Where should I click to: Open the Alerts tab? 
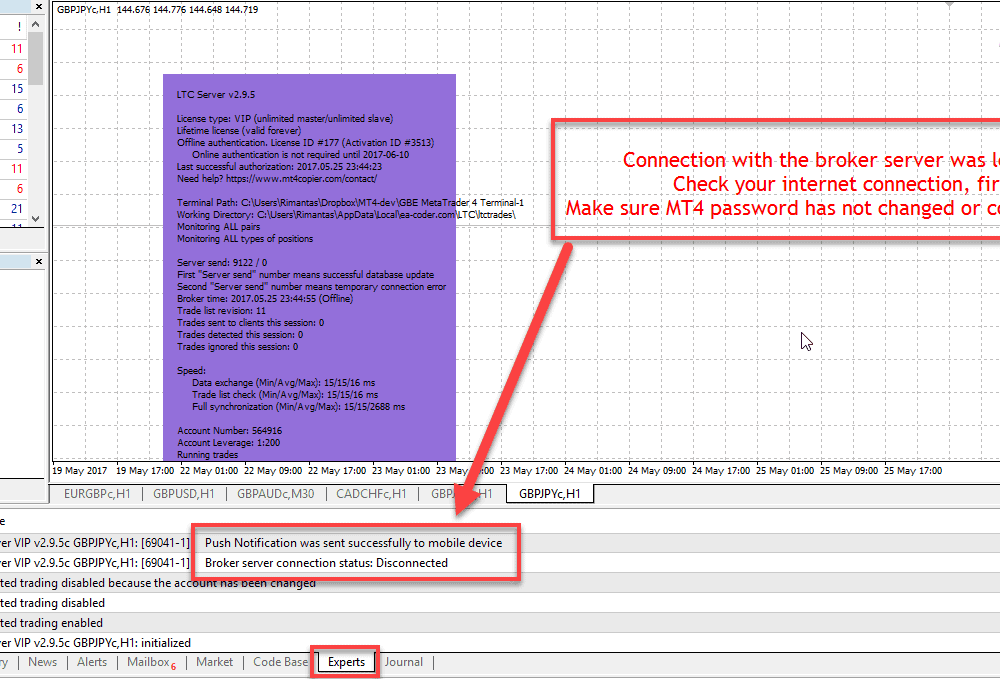[x=92, y=662]
